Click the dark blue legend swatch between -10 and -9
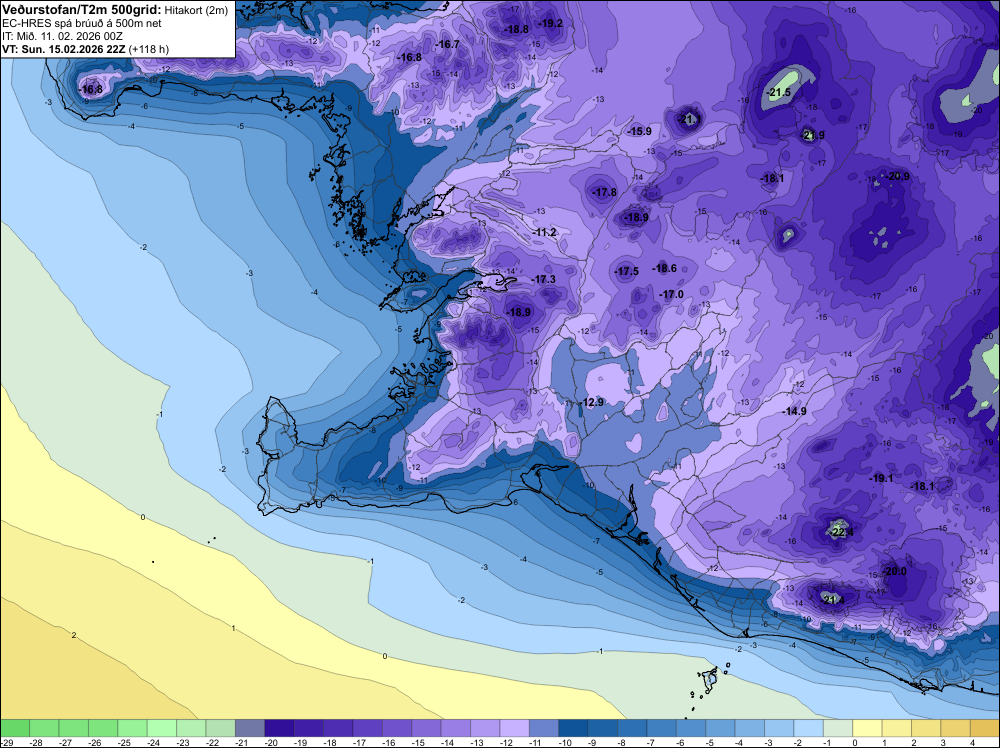1000x748 pixels. (573, 728)
